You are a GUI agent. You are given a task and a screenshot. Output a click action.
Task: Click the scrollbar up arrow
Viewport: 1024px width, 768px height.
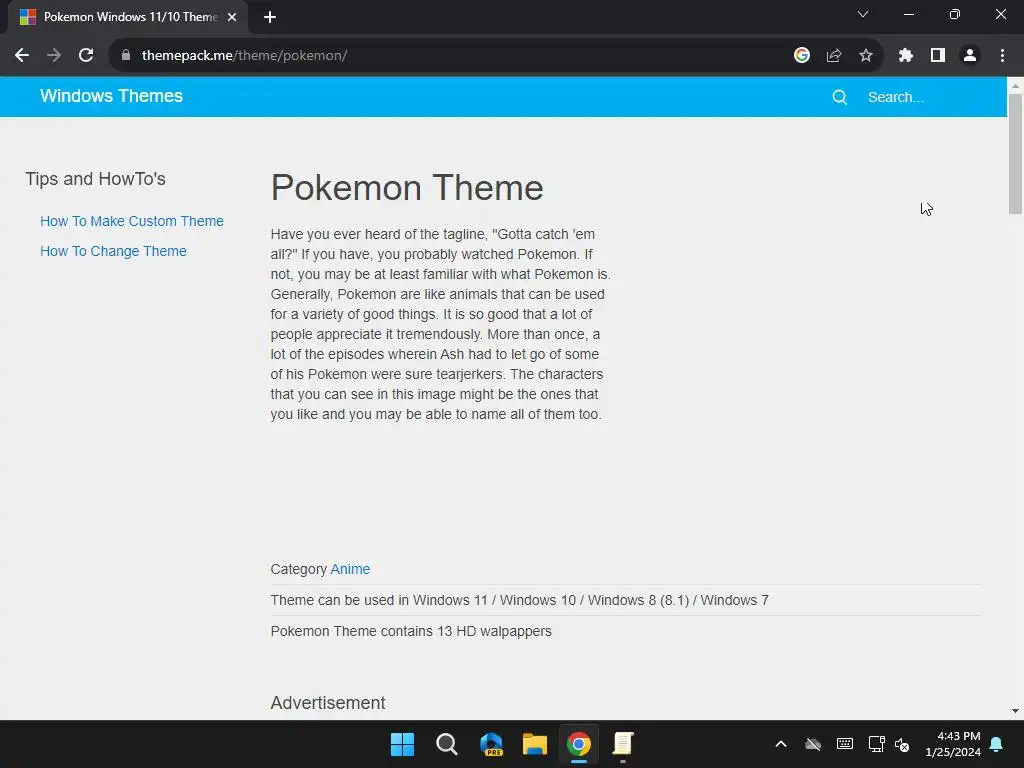click(1015, 86)
